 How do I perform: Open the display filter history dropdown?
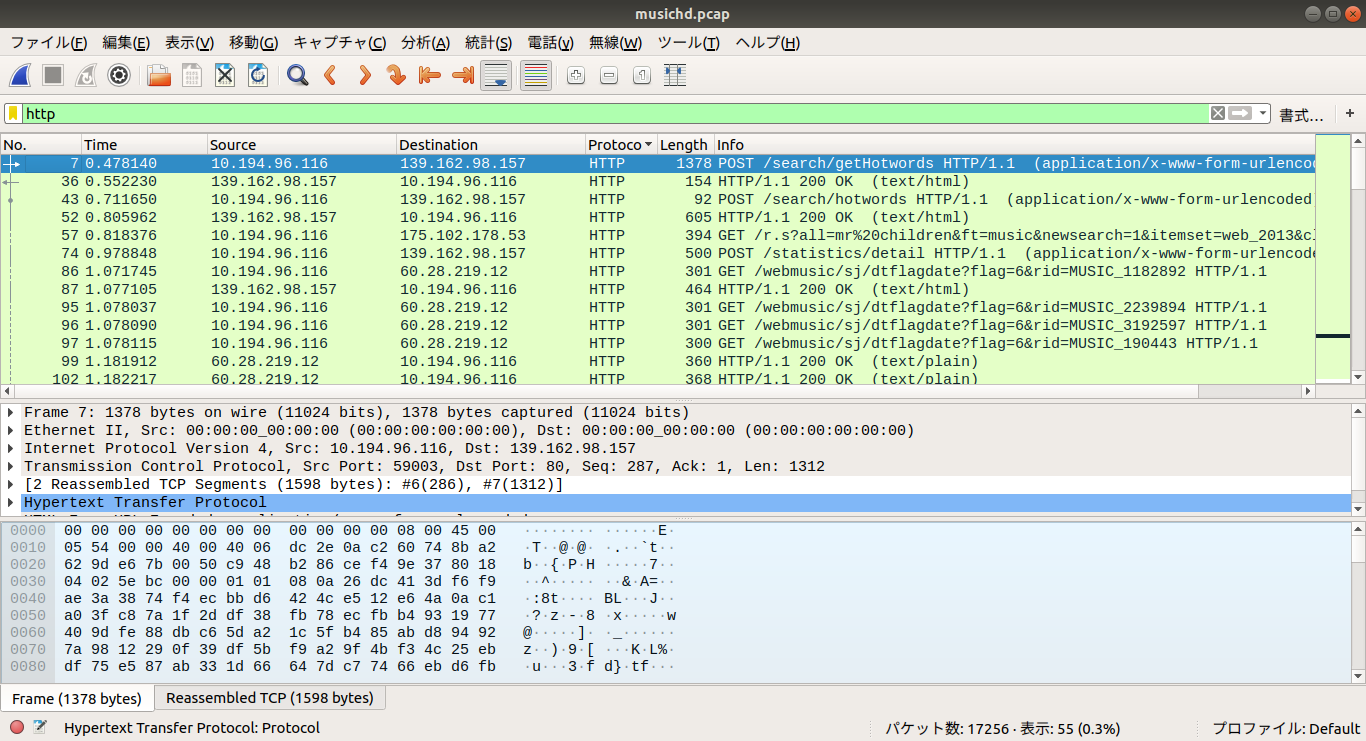pos(1263,114)
